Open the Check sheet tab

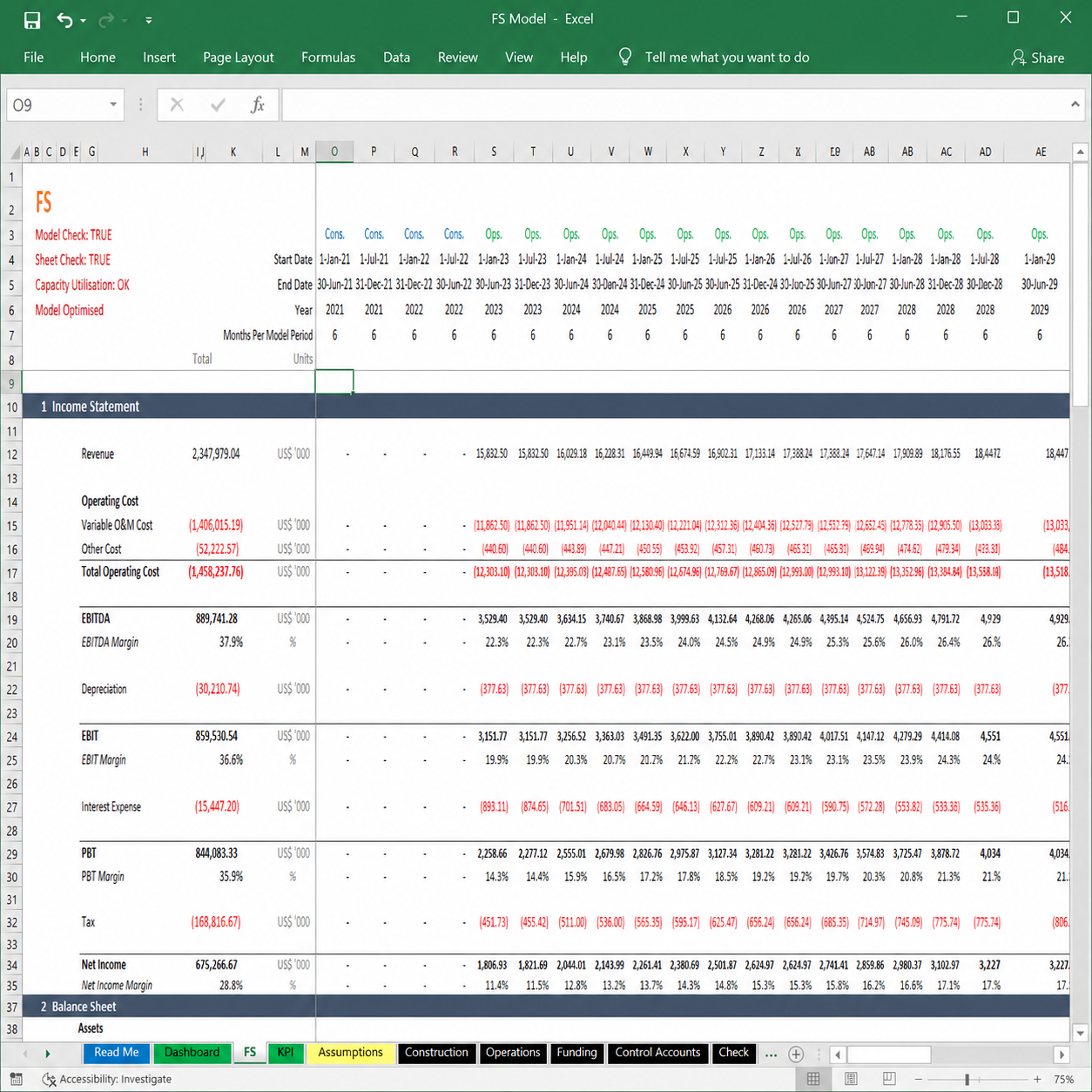click(x=733, y=1053)
